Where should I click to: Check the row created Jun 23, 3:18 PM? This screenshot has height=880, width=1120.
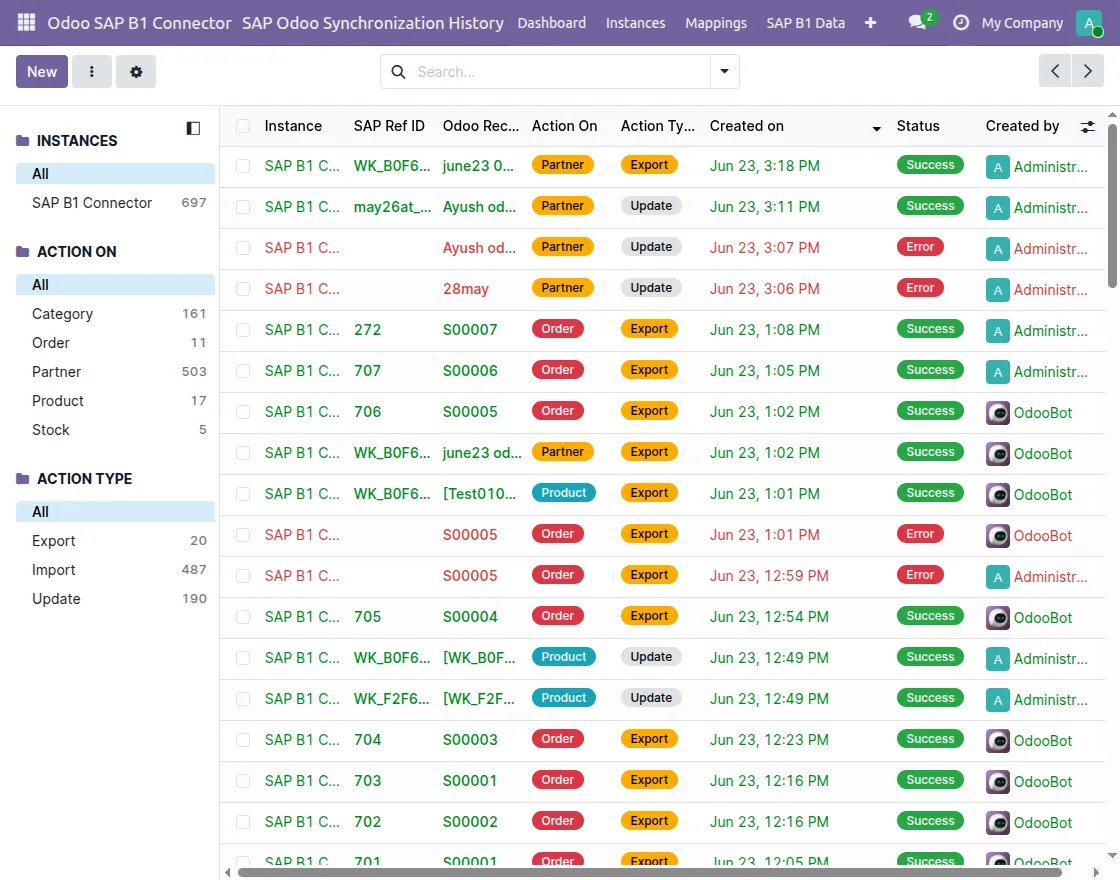click(243, 166)
